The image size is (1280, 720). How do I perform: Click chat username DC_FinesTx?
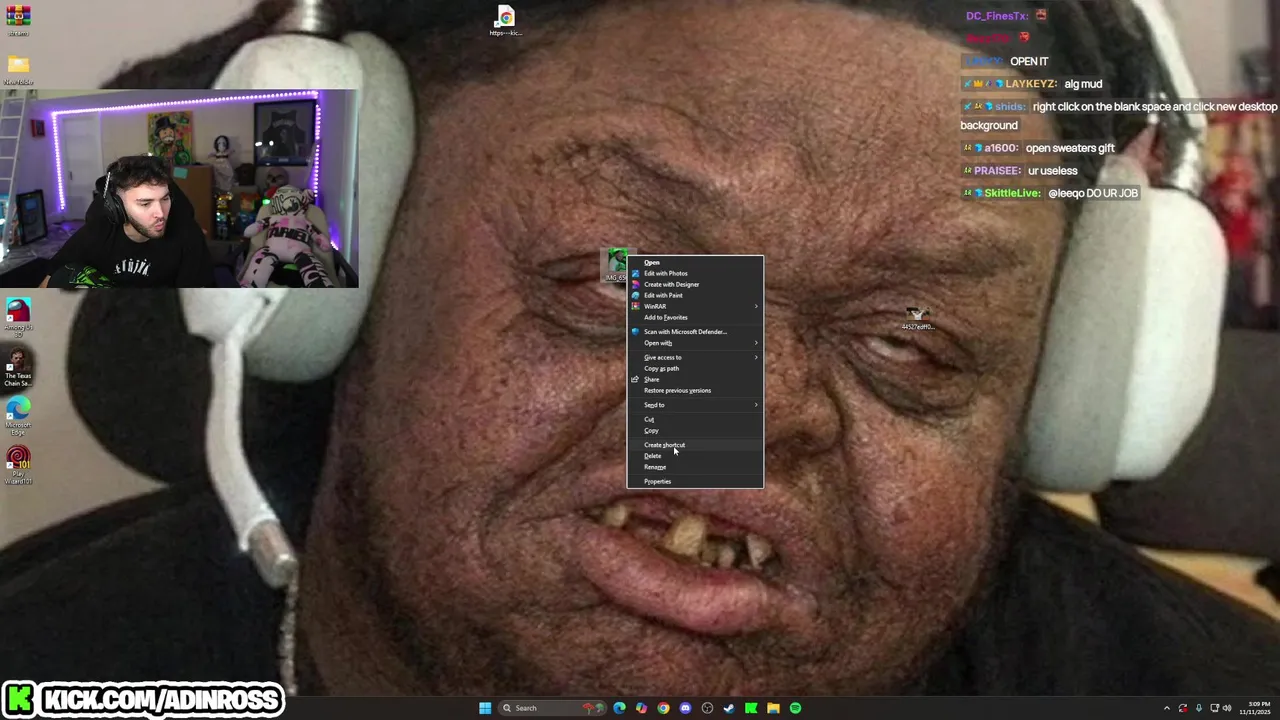pos(997,16)
